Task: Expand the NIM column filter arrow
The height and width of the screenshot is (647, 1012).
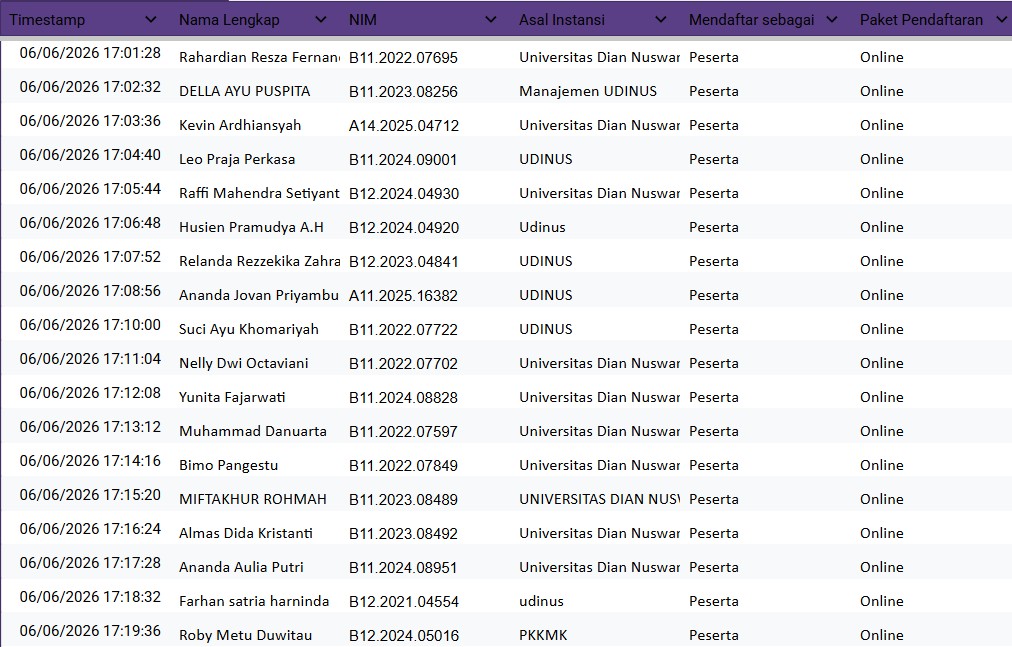Action: coord(491,20)
